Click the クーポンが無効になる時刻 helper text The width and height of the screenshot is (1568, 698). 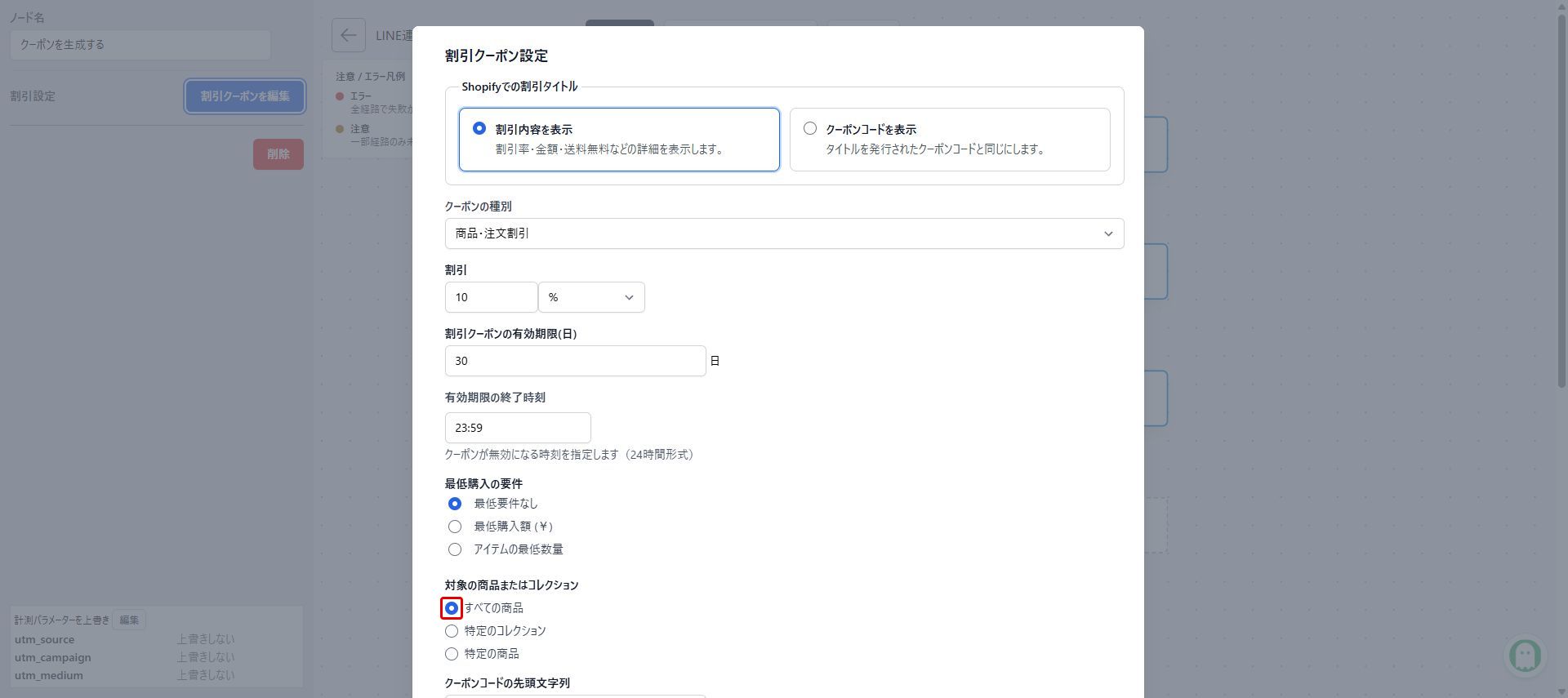(569, 455)
